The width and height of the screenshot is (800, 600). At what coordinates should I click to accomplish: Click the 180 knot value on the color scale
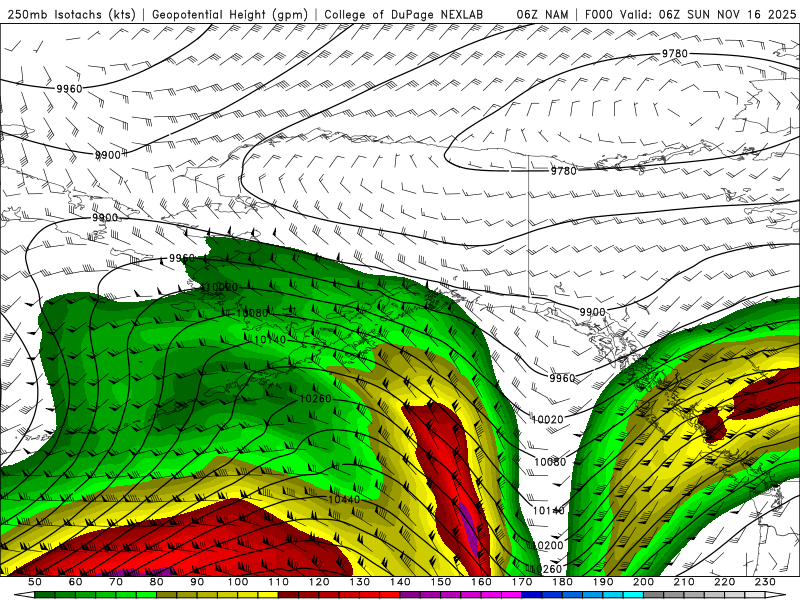pos(562,582)
